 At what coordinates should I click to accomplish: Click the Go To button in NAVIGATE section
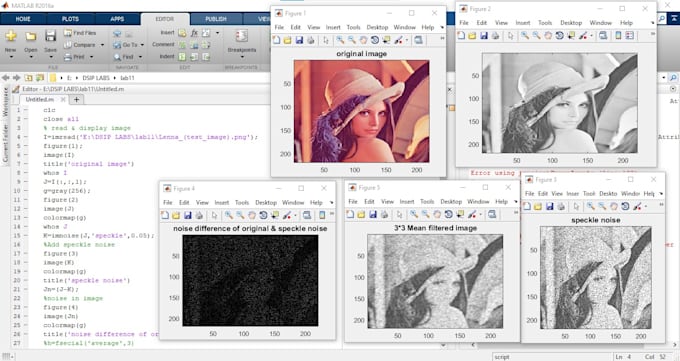125,45
